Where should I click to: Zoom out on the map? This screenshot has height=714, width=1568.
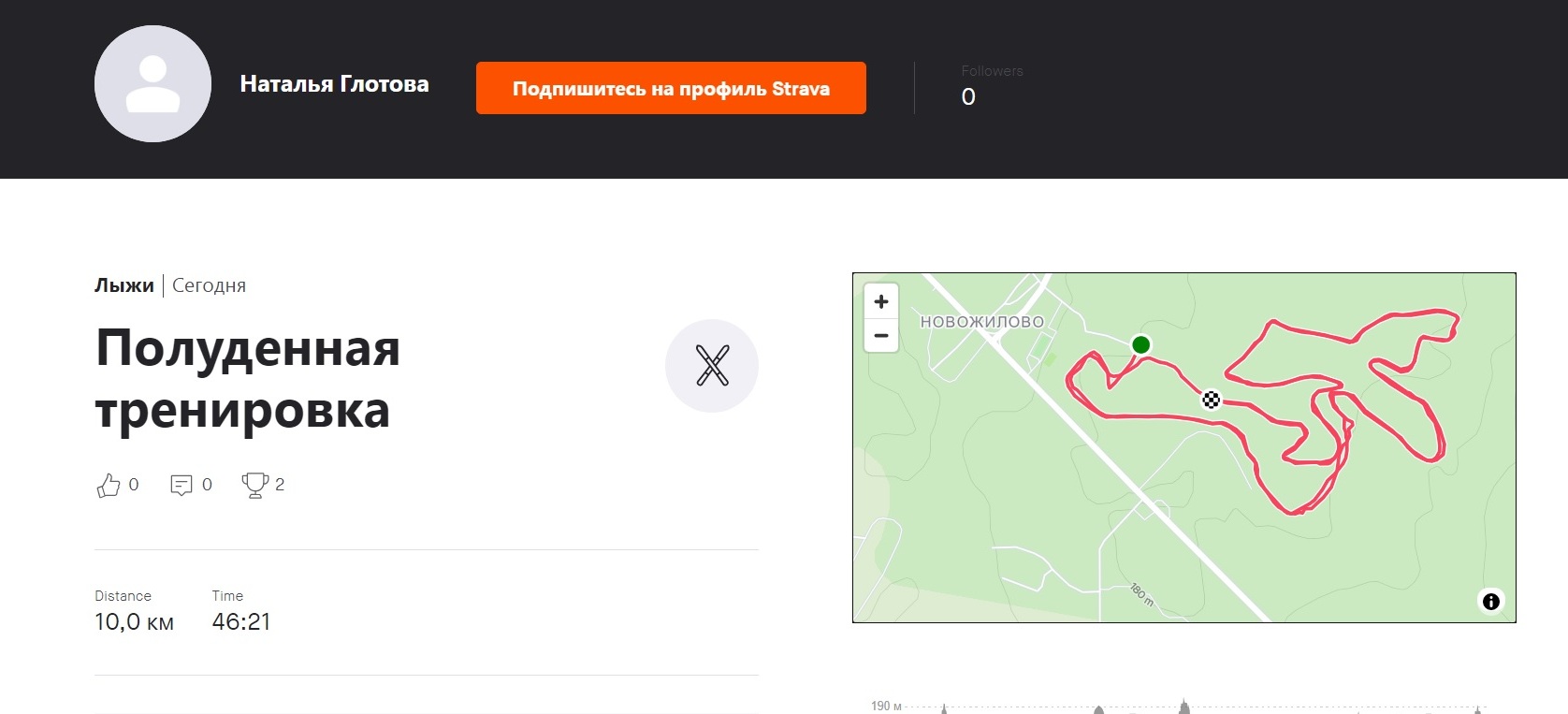[881, 335]
